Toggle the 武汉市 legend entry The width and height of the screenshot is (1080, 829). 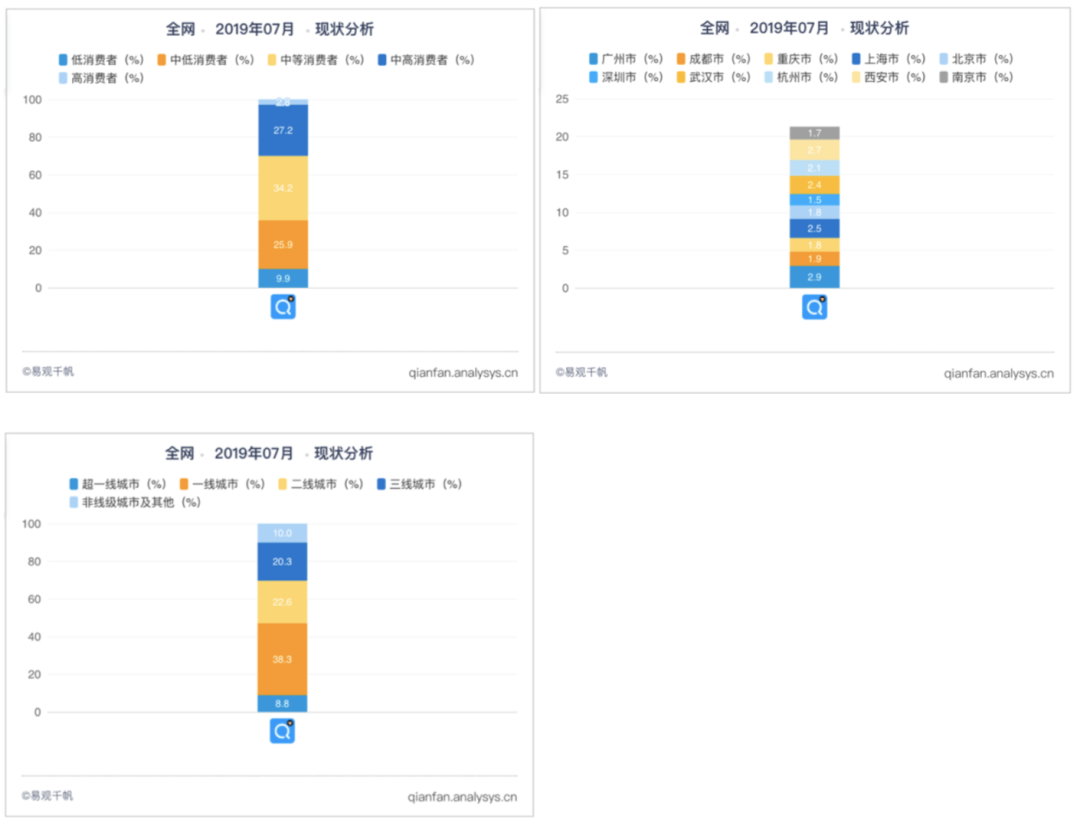click(714, 77)
